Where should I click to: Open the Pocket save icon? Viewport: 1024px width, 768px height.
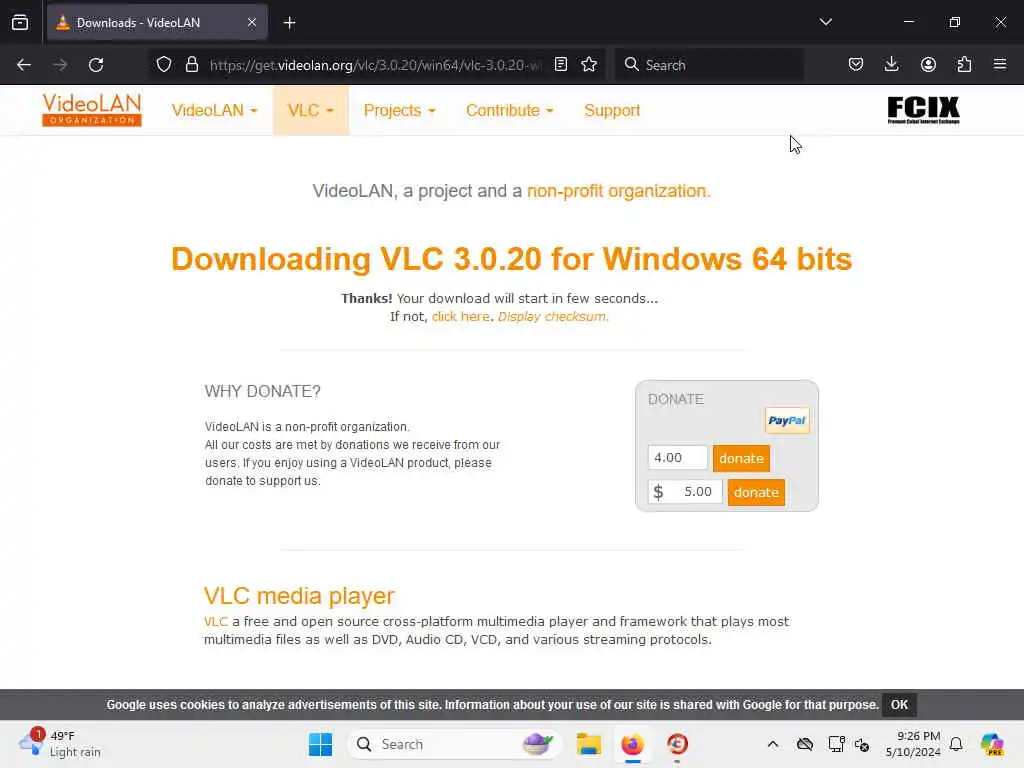click(x=856, y=64)
